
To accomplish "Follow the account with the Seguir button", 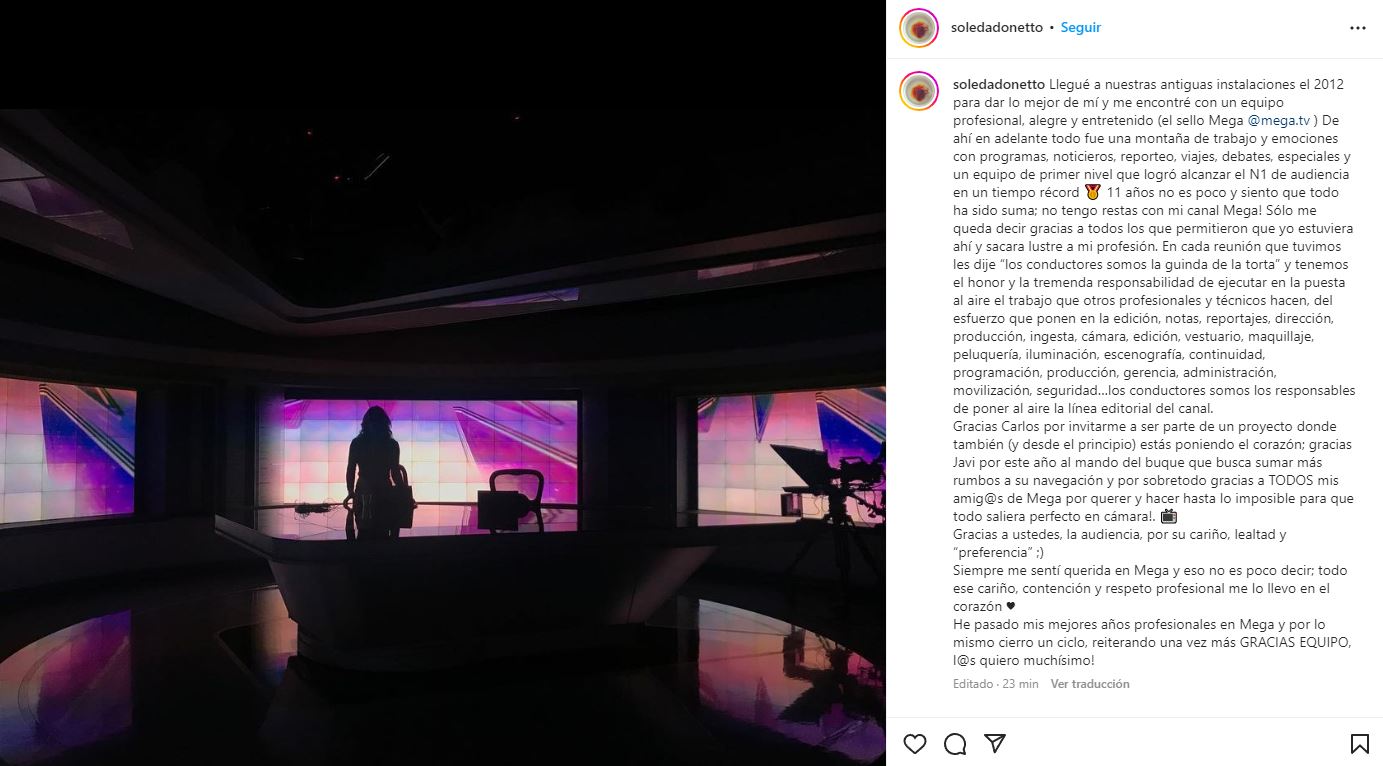I will tap(1081, 28).
